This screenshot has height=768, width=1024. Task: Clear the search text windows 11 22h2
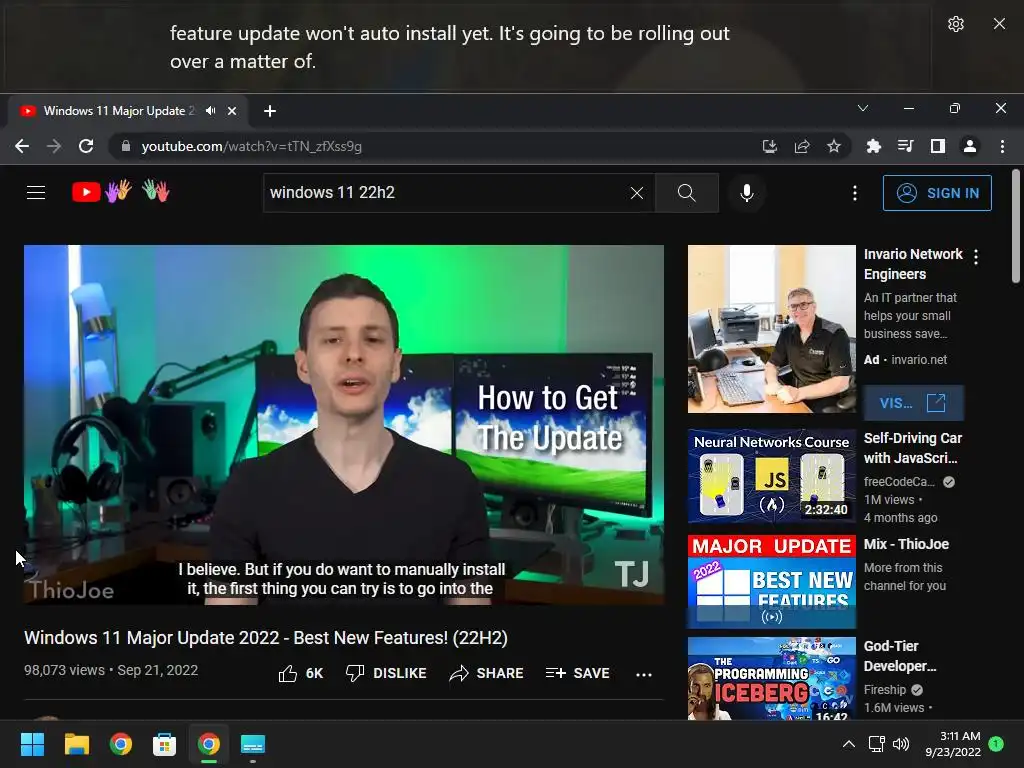pyautogui.click(x=637, y=193)
